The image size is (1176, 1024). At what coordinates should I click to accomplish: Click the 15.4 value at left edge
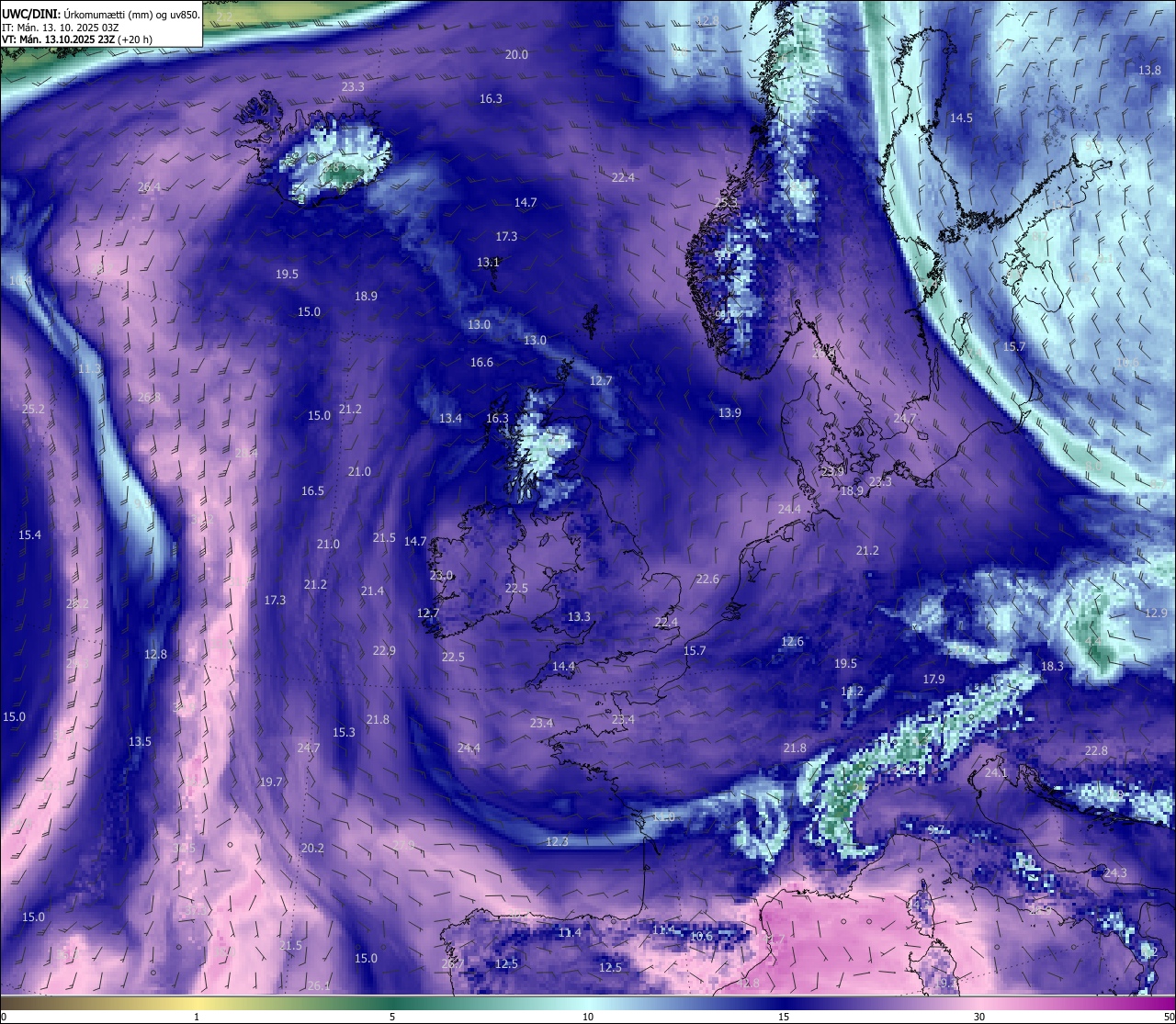[x=29, y=535]
